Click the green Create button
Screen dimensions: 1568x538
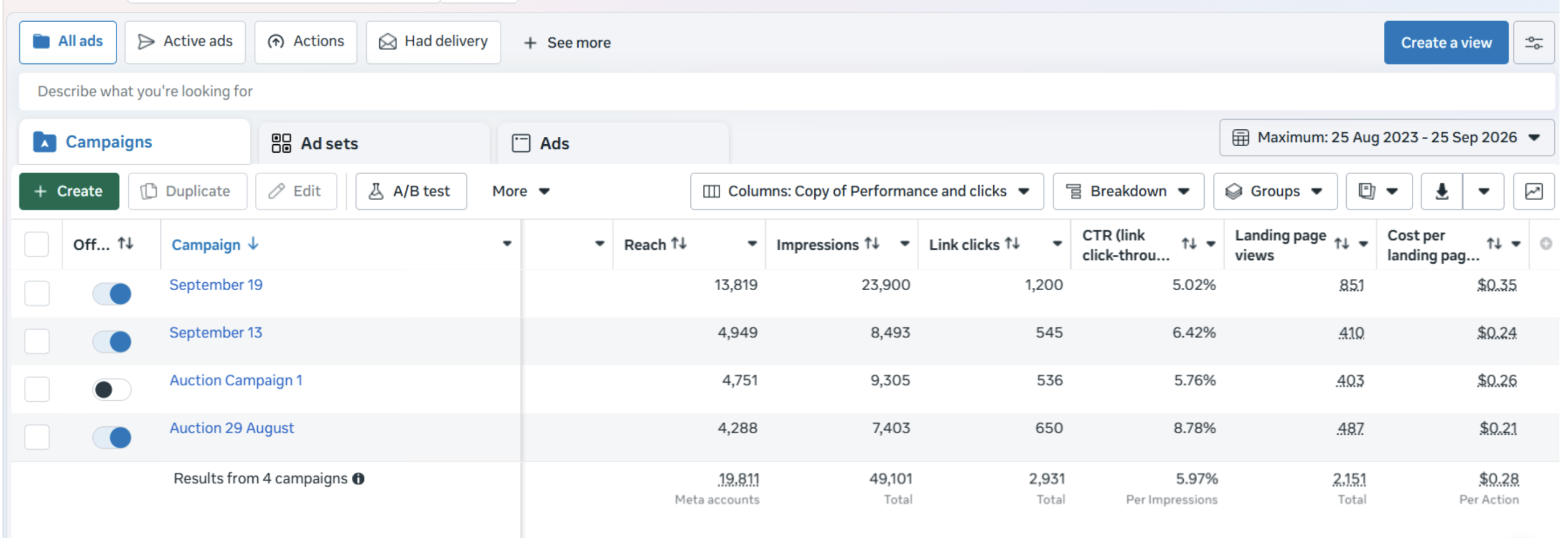coord(69,191)
